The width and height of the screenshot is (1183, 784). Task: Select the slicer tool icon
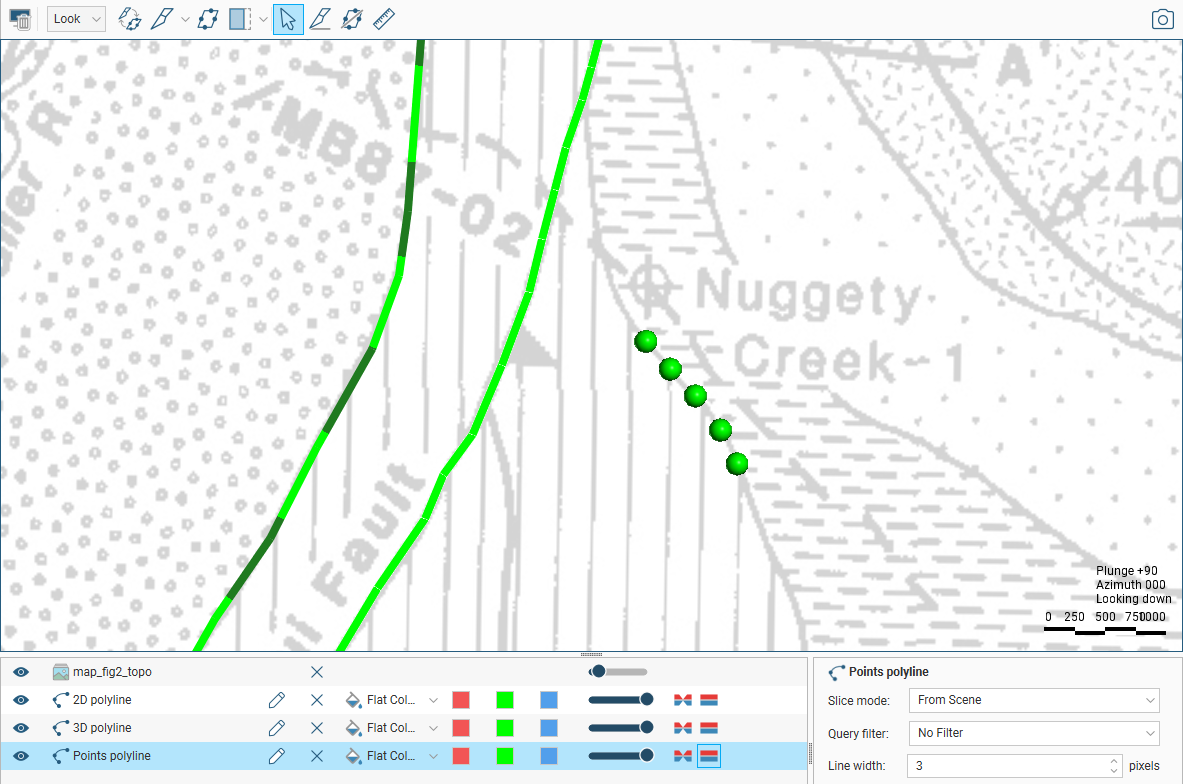point(240,19)
